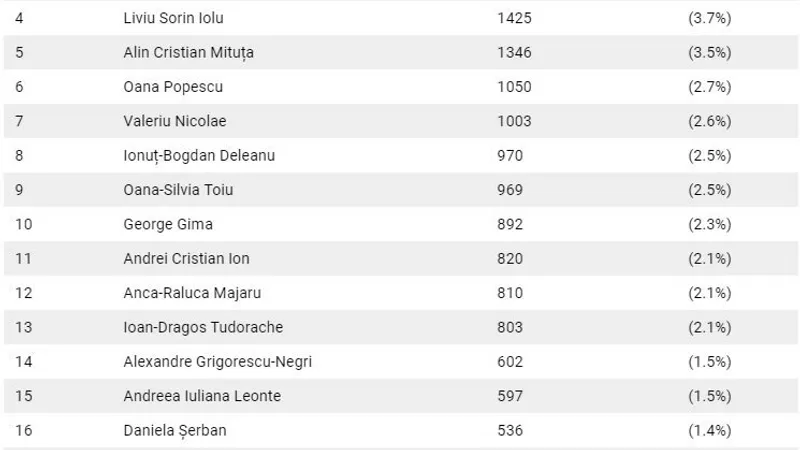This screenshot has height=450, width=800.
Task: Click the vote count 536
Action: pyautogui.click(x=510, y=431)
